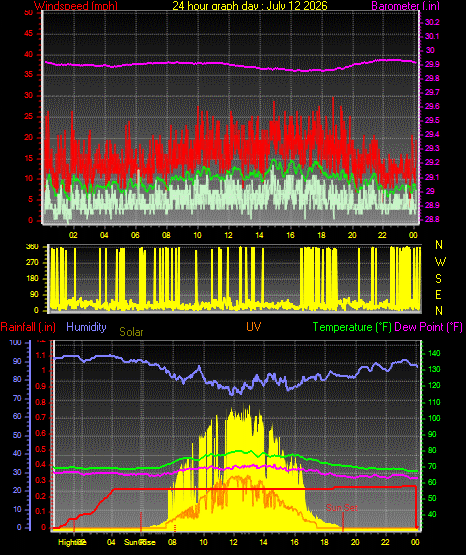This screenshot has width=466, height=555.
Task: Click the 360 value on the wind direction axis
Action: coord(32,247)
